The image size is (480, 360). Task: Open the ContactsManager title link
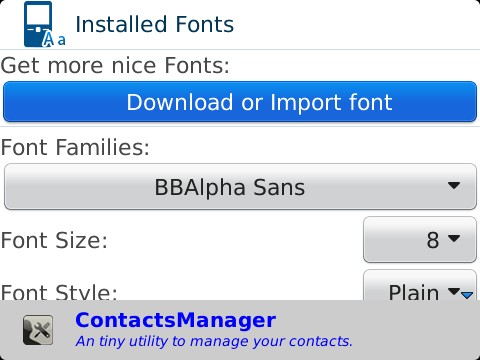(176, 320)
